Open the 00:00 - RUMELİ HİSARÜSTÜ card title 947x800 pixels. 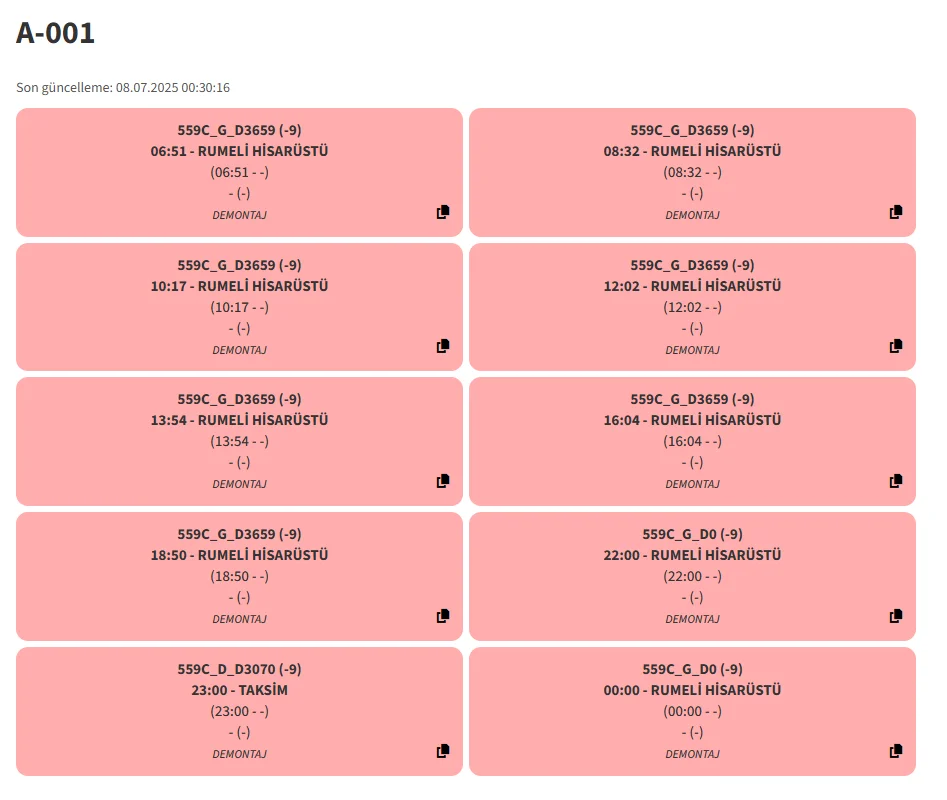tap(692, 690)
